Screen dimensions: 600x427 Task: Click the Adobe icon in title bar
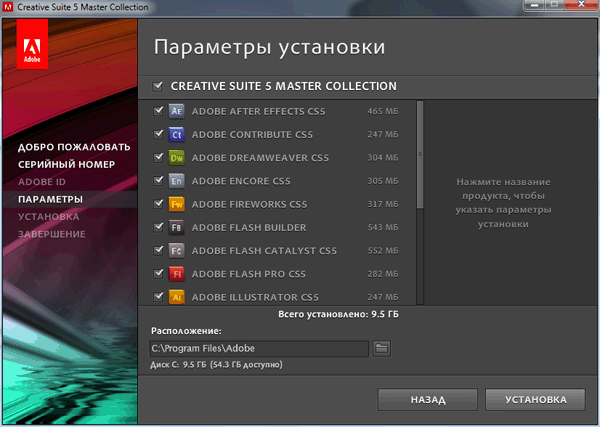pos(8,7)
